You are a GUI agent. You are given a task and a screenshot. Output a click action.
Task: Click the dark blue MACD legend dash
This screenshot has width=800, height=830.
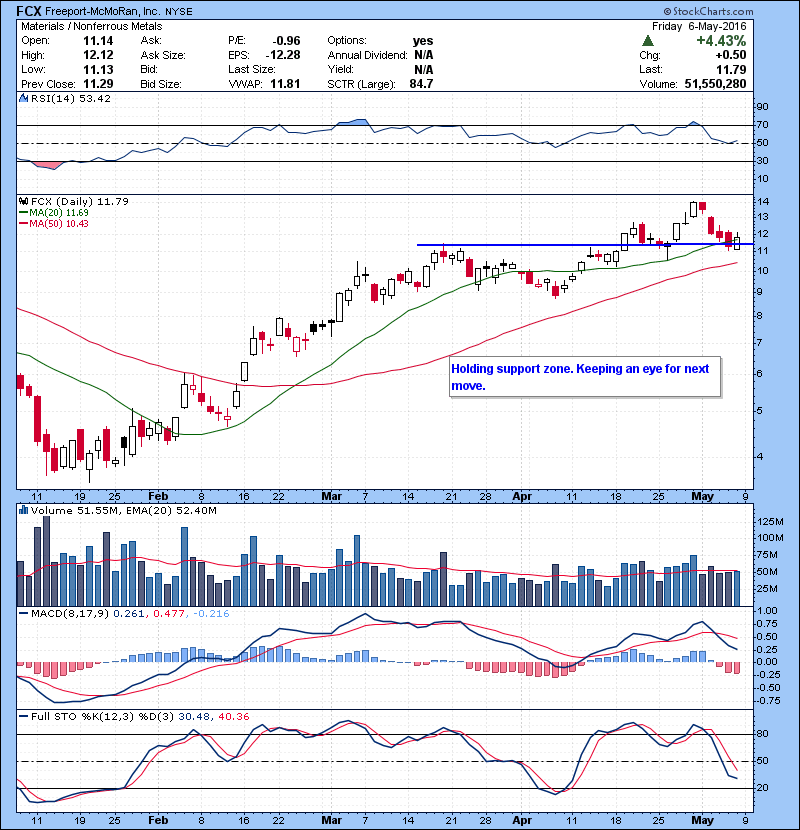tap(23, 613)
